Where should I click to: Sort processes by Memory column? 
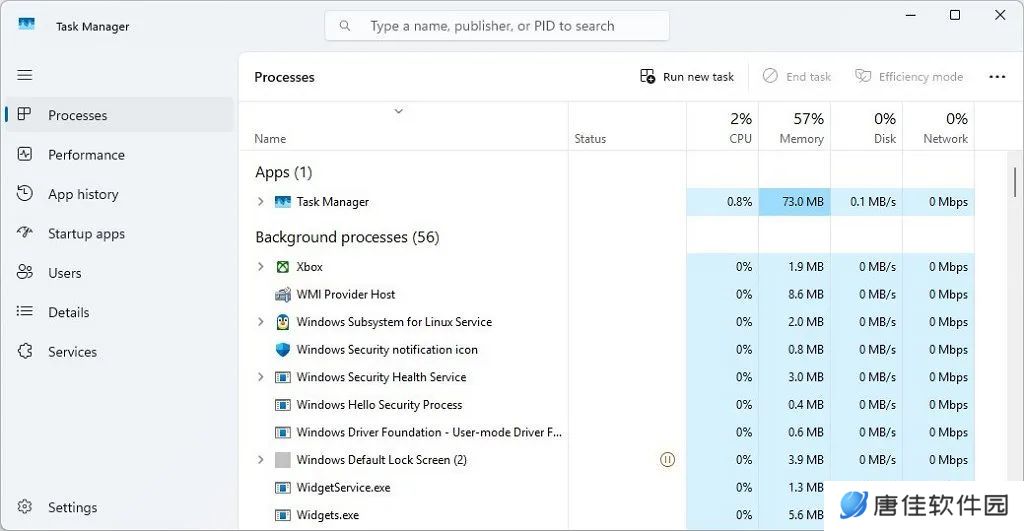794,127
